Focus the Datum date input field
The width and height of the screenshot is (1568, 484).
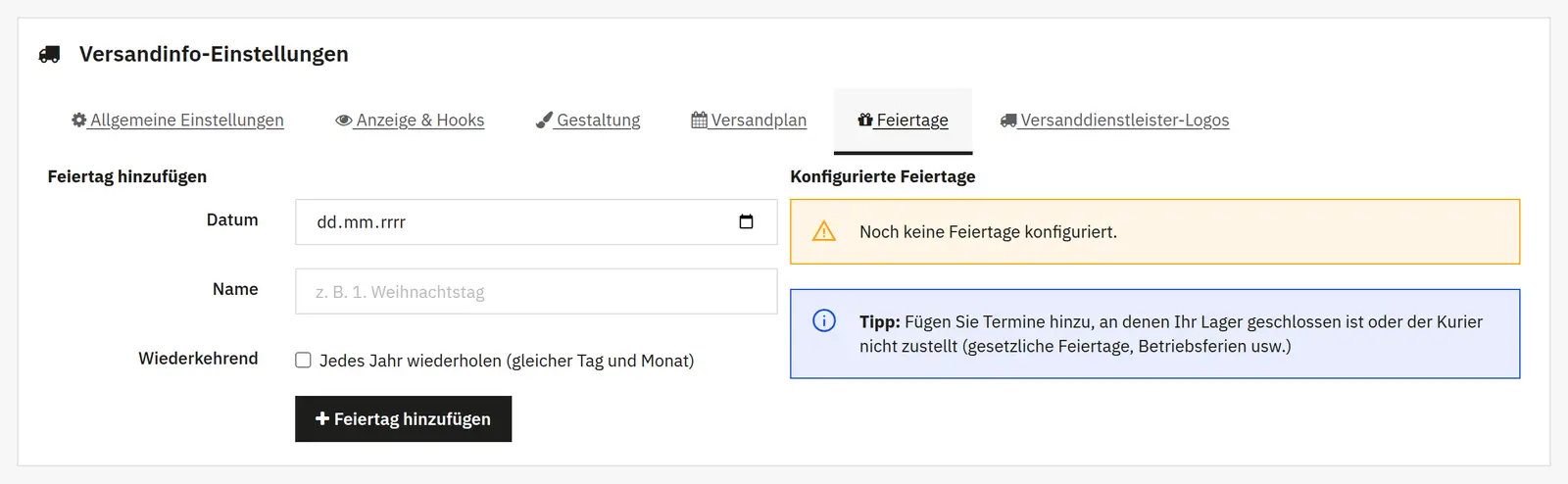click(x=536, y=222)
